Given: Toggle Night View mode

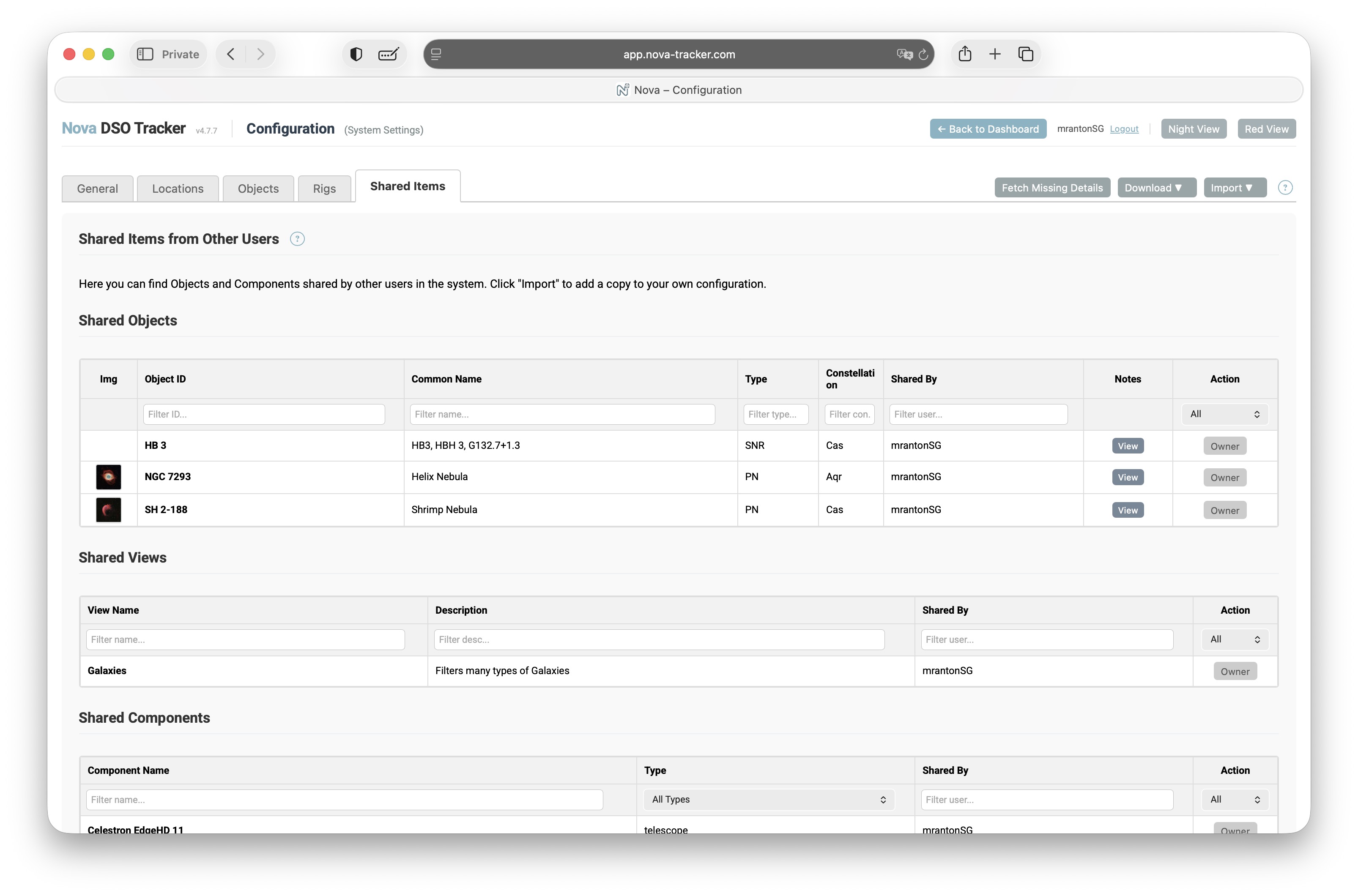Looking at the screenshot, I should pyautogui.click(x=1194, y=129).
